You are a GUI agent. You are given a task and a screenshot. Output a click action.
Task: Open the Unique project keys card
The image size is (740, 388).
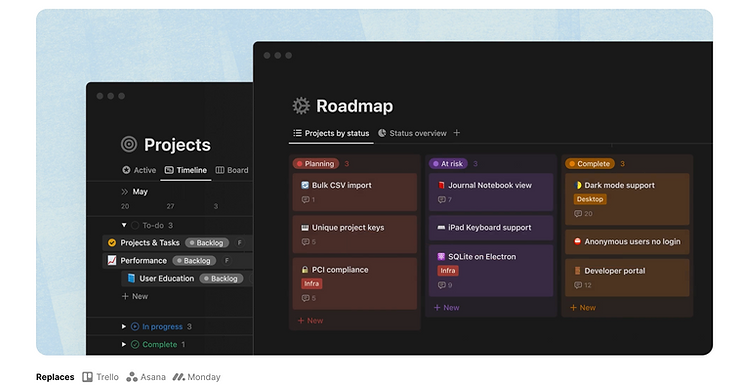click(355, 234)
